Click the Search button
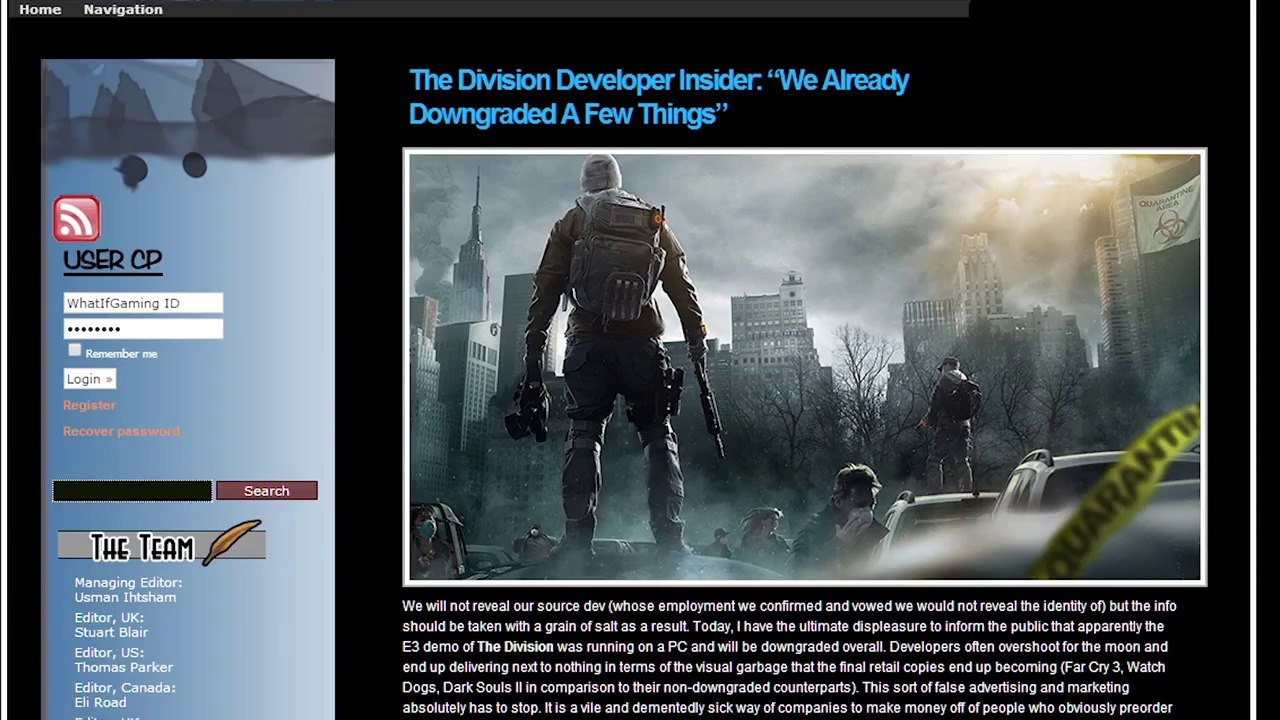The width and height of the screenshot is (1280, 720). tap(267, 490)
